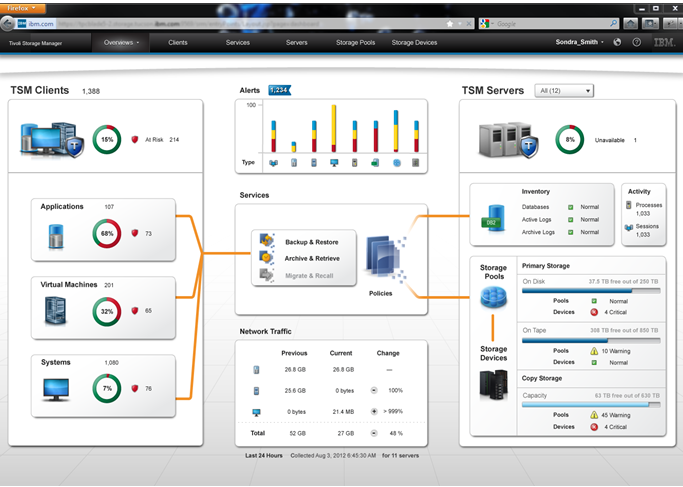Click the globe icon in the header
Viewport: 683px width, 487px height.
[617, 42]
